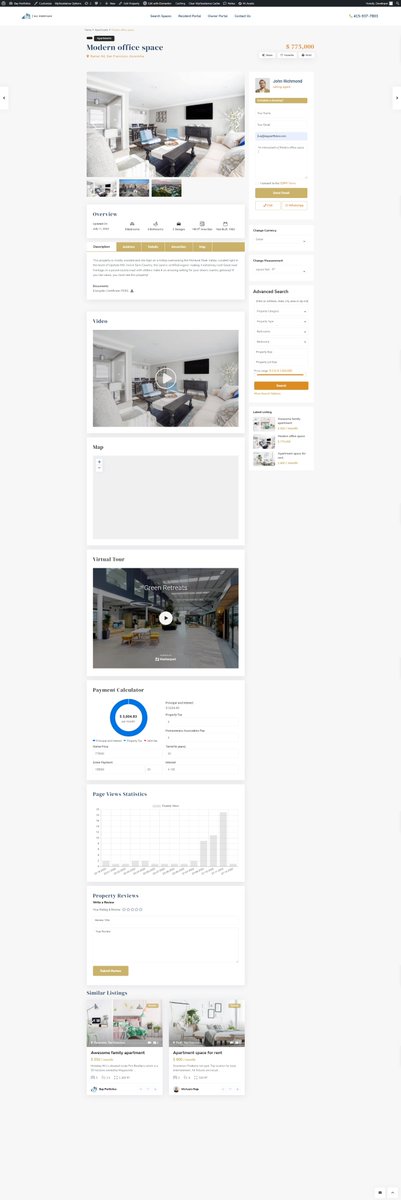The height and width of the screenshot is (1200, 401).
Task: Open Contact Us menu item
Action: (x=242, y=16)
